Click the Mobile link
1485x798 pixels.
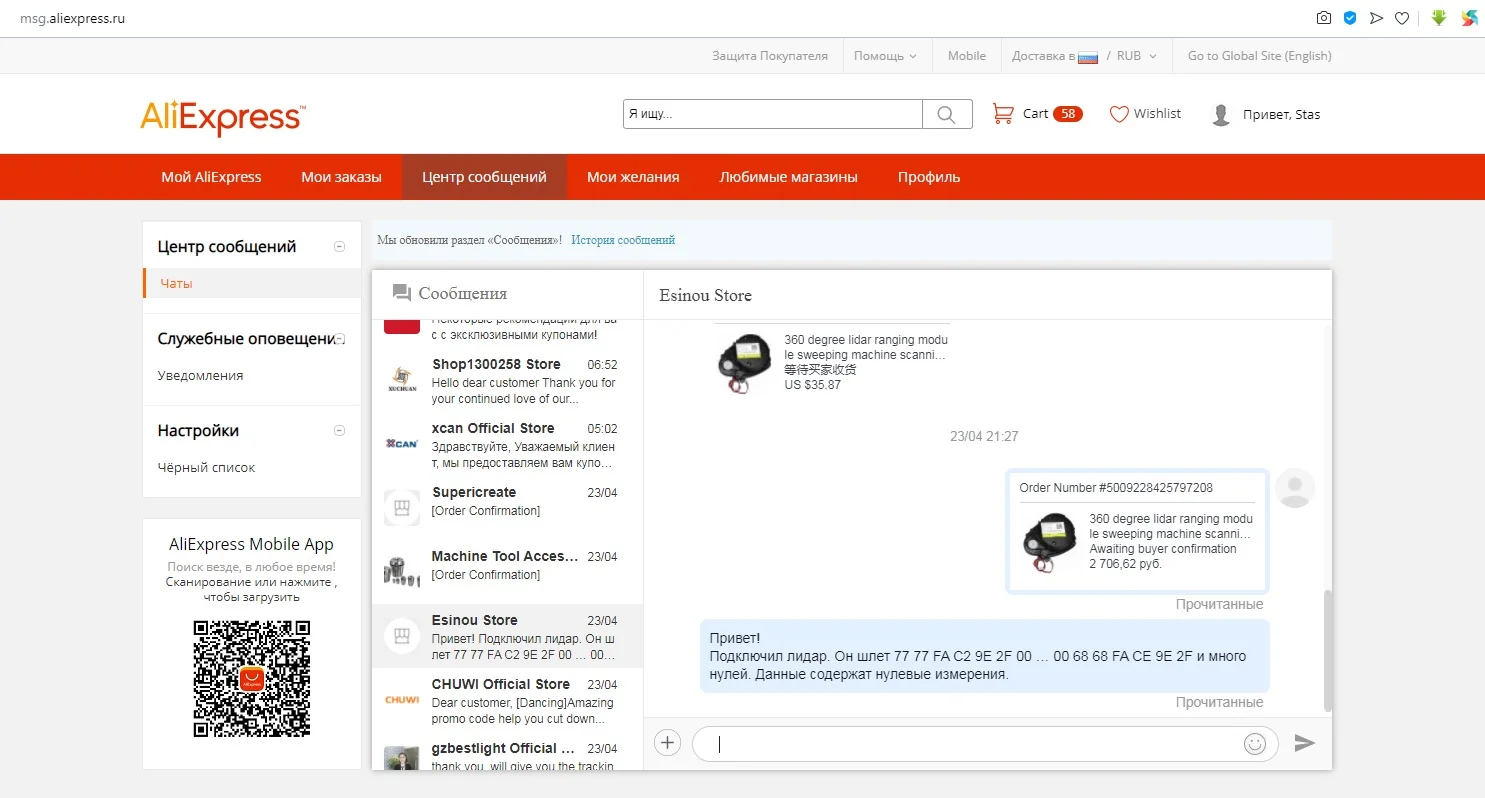tap(967, 56)
